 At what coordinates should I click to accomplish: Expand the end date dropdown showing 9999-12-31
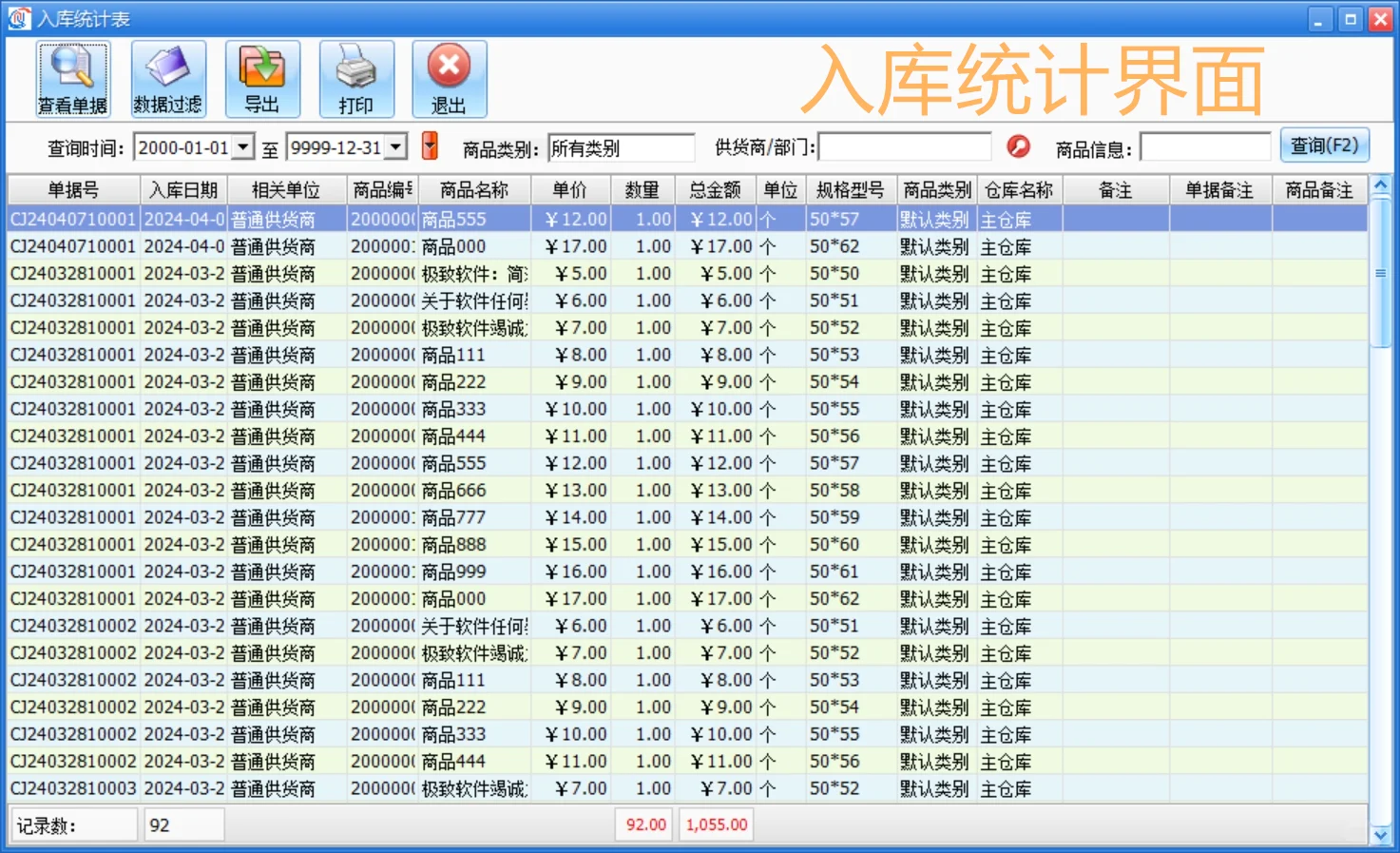point(396,146)
